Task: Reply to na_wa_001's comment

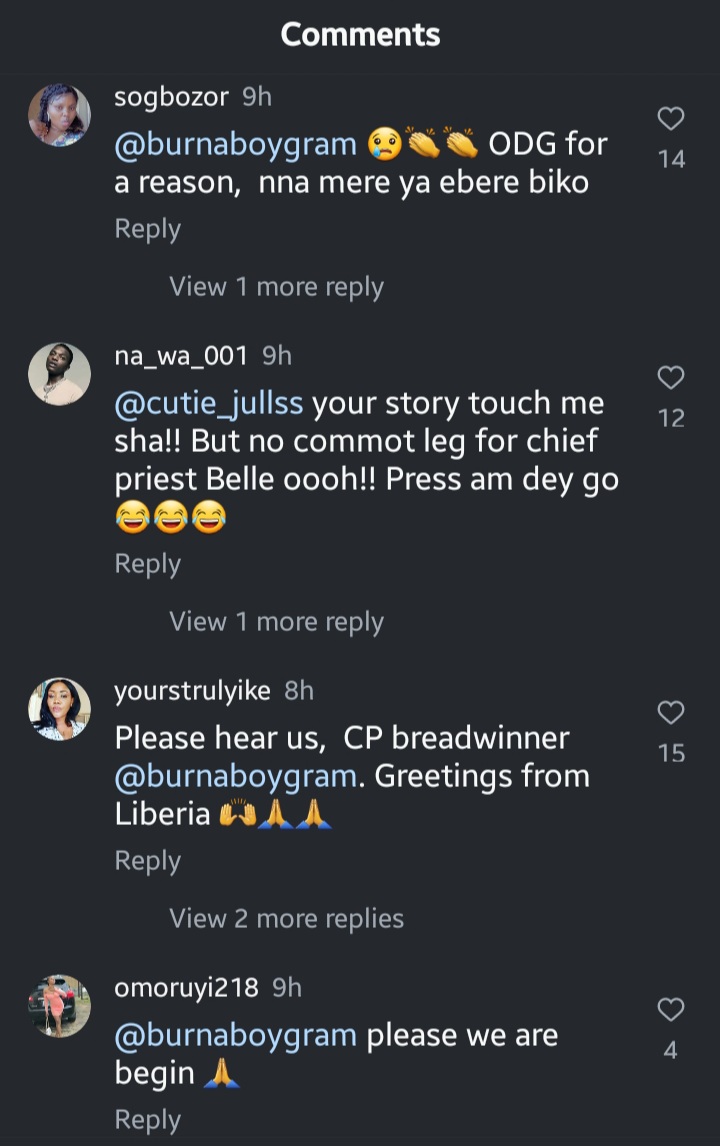Action: click(147, 564)
